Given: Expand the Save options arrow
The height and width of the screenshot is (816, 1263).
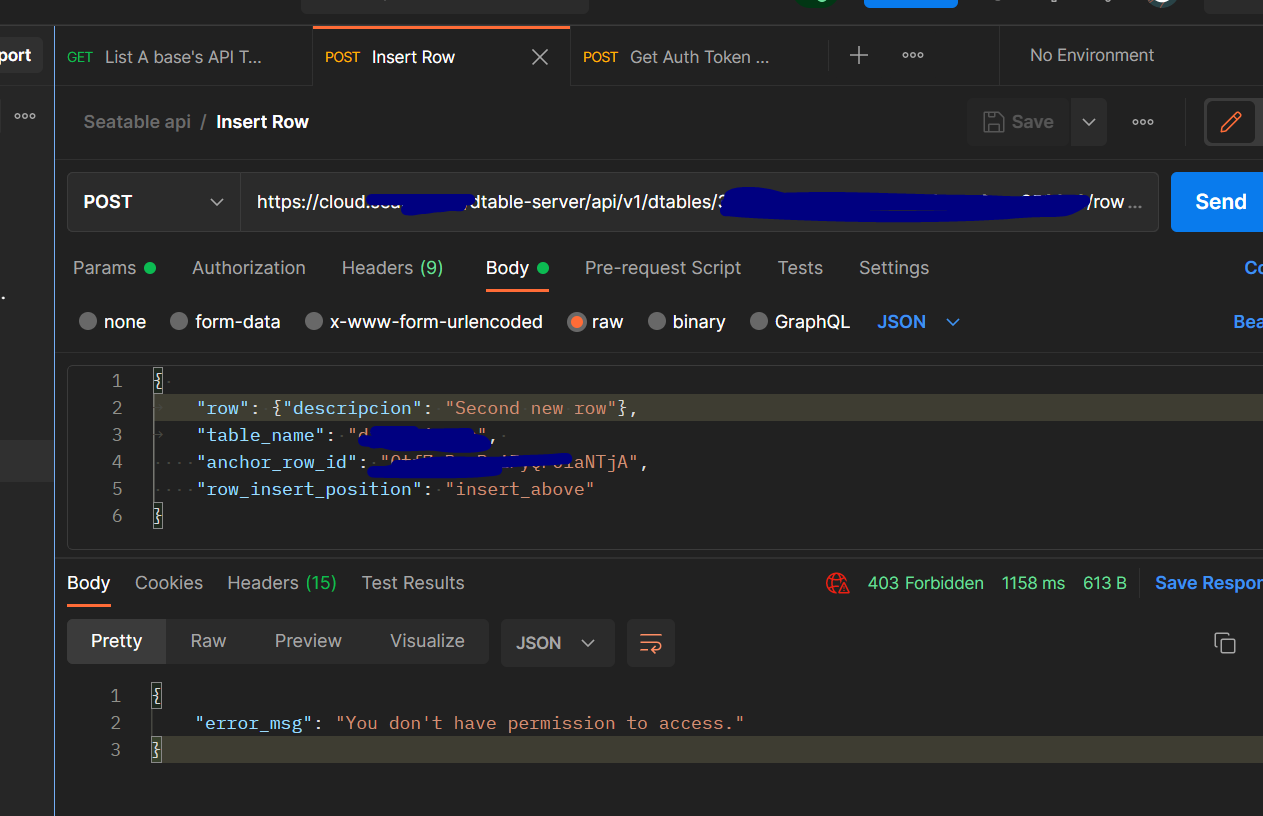Looking at the screenshot, I should point(1089,122).
